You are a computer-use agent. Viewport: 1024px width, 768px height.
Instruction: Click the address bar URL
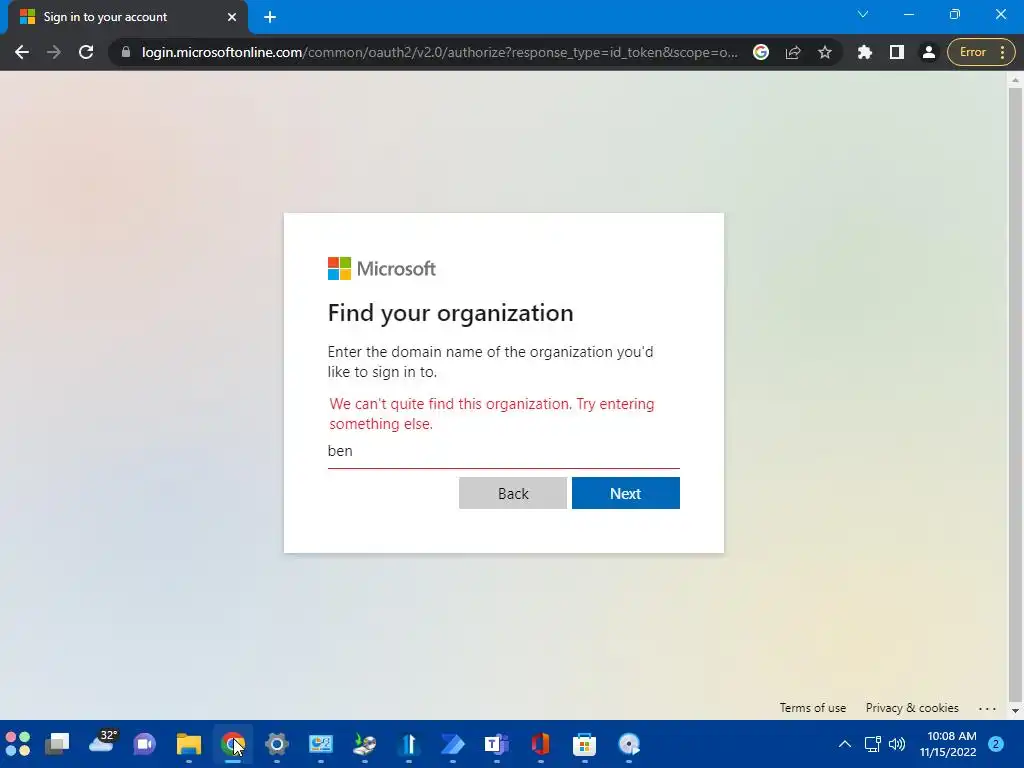pyautogui.click(x=440, y=52)
